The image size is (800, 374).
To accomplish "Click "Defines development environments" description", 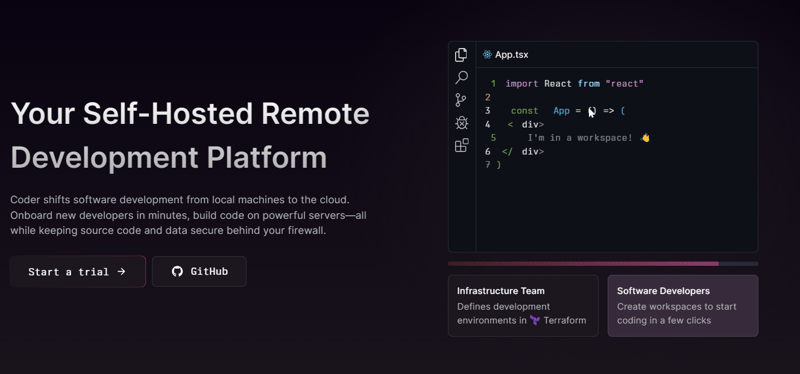I will [521, 313].
